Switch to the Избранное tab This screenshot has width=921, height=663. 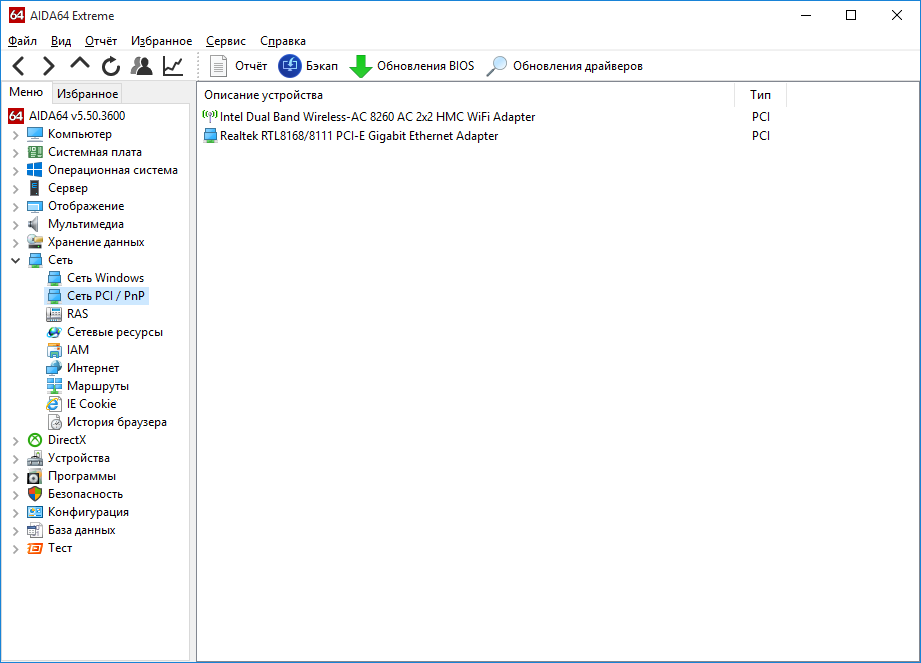click(88, 94)
